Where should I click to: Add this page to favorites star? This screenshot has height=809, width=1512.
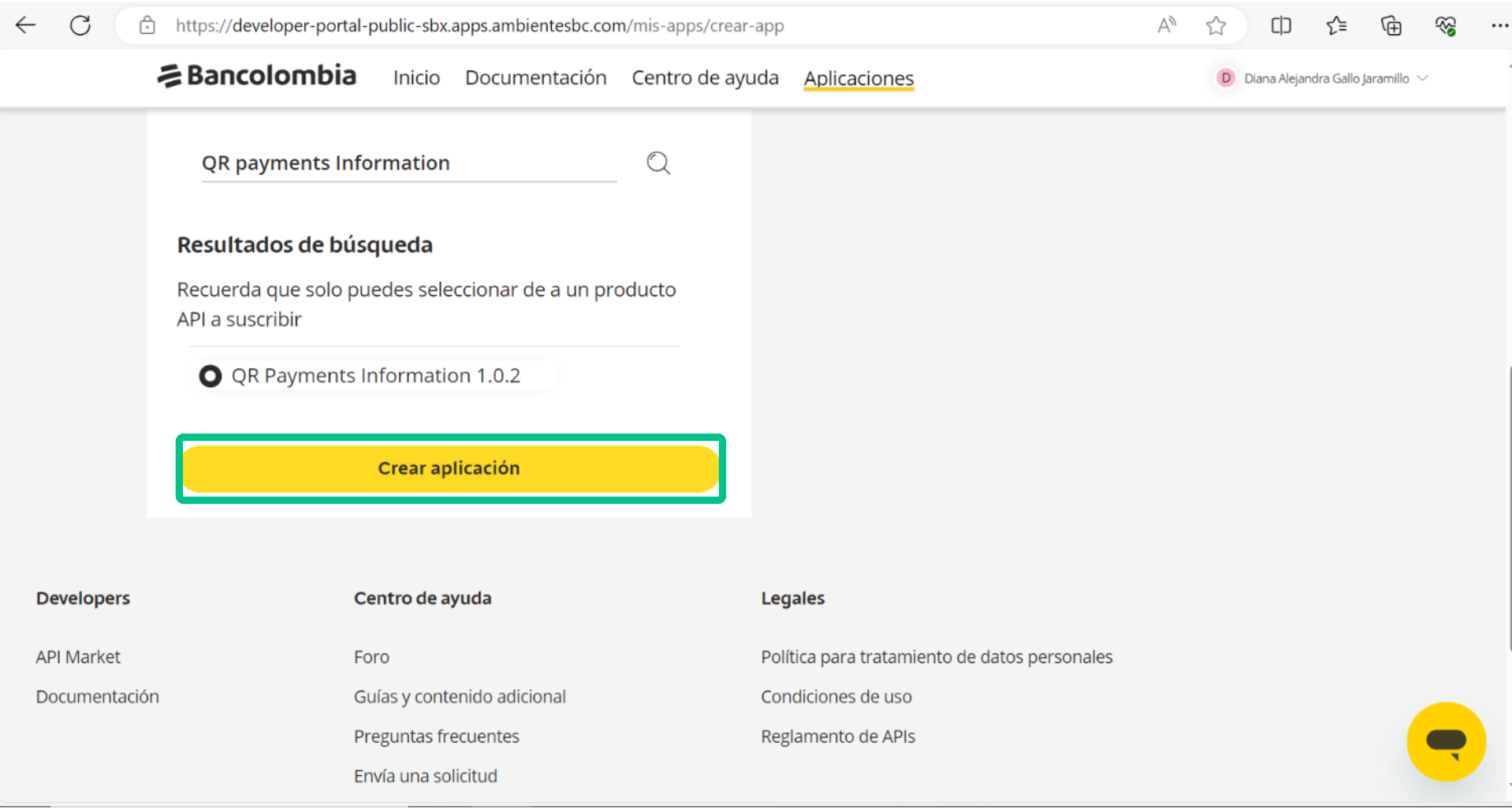(1216, 25)
